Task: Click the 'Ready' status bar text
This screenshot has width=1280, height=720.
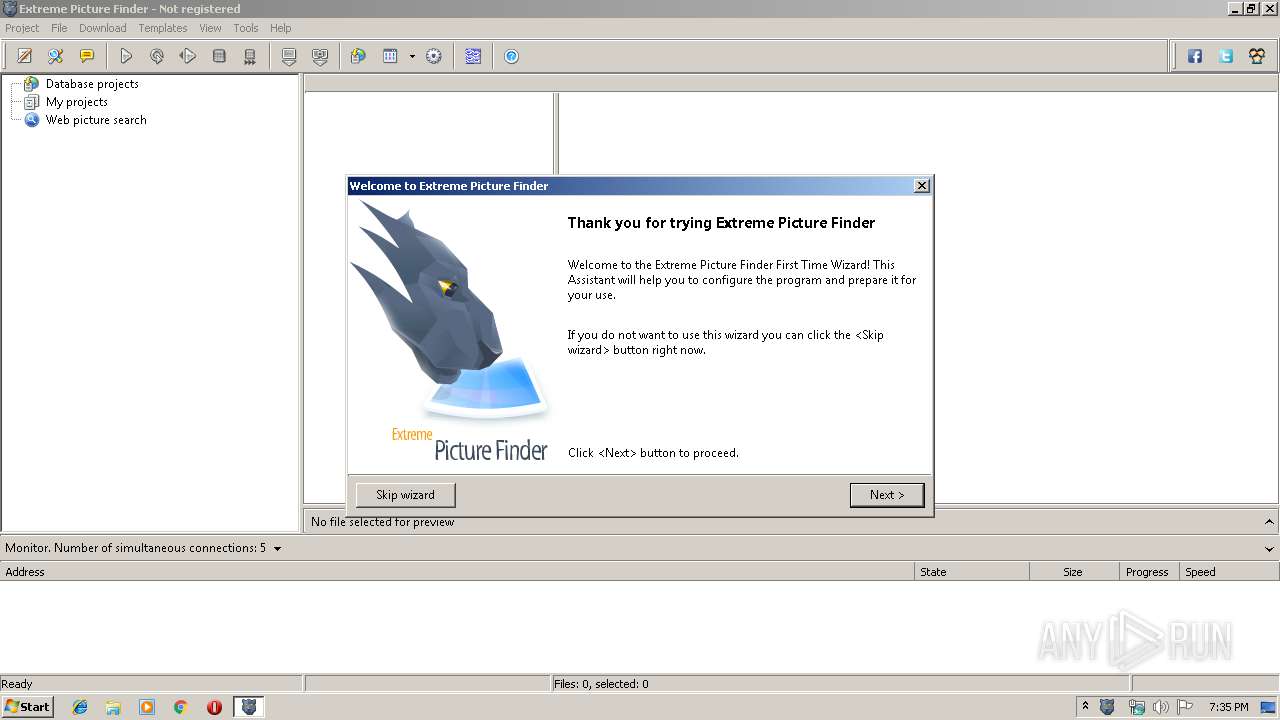Action: 17,684
